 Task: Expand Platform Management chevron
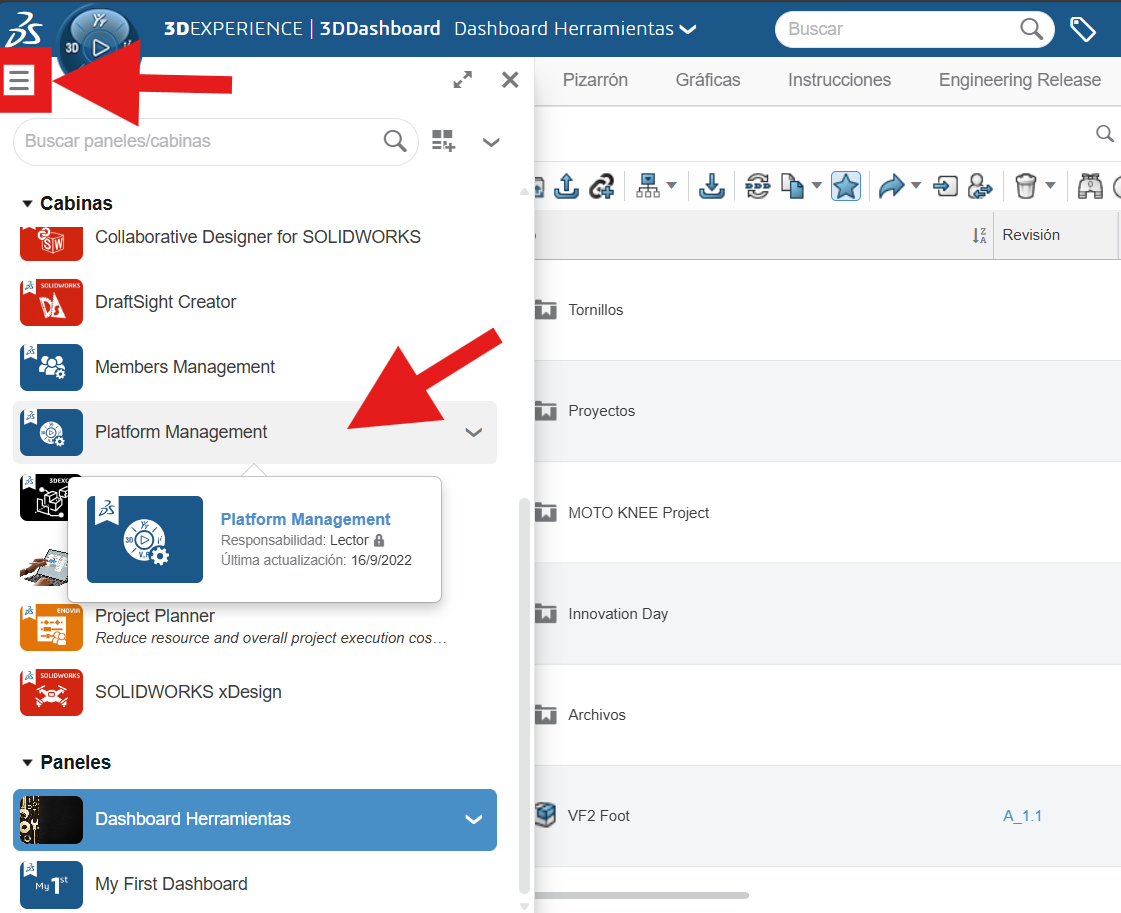pos(473,433)
